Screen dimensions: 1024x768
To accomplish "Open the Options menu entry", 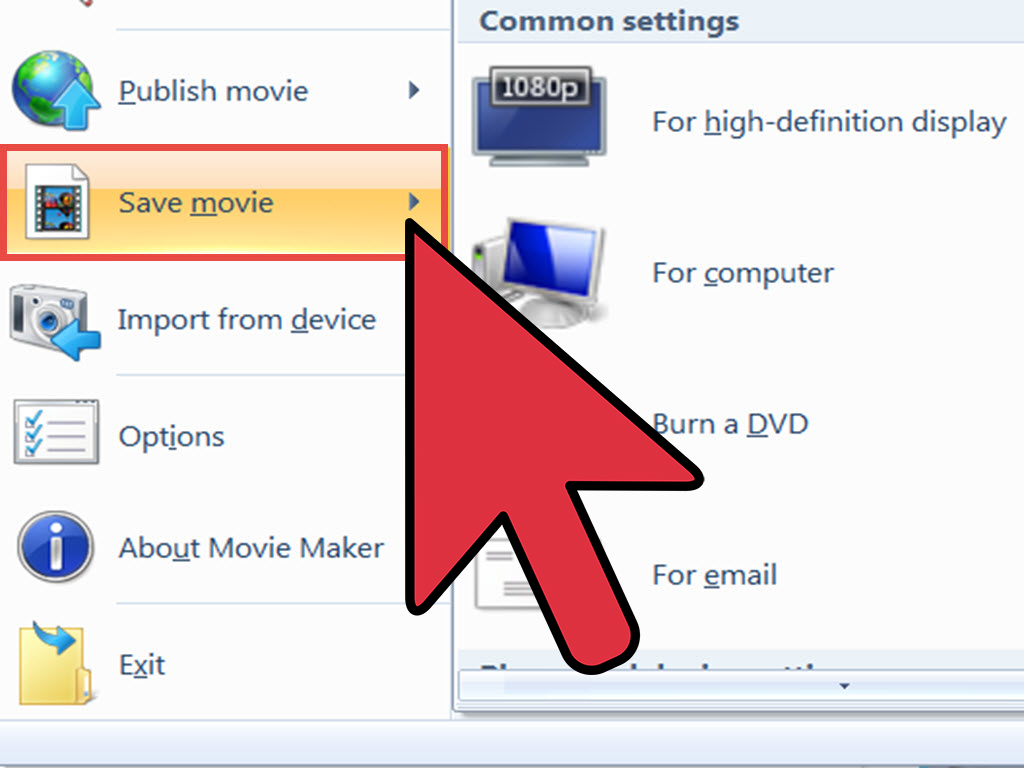I will tap(204, 436).
